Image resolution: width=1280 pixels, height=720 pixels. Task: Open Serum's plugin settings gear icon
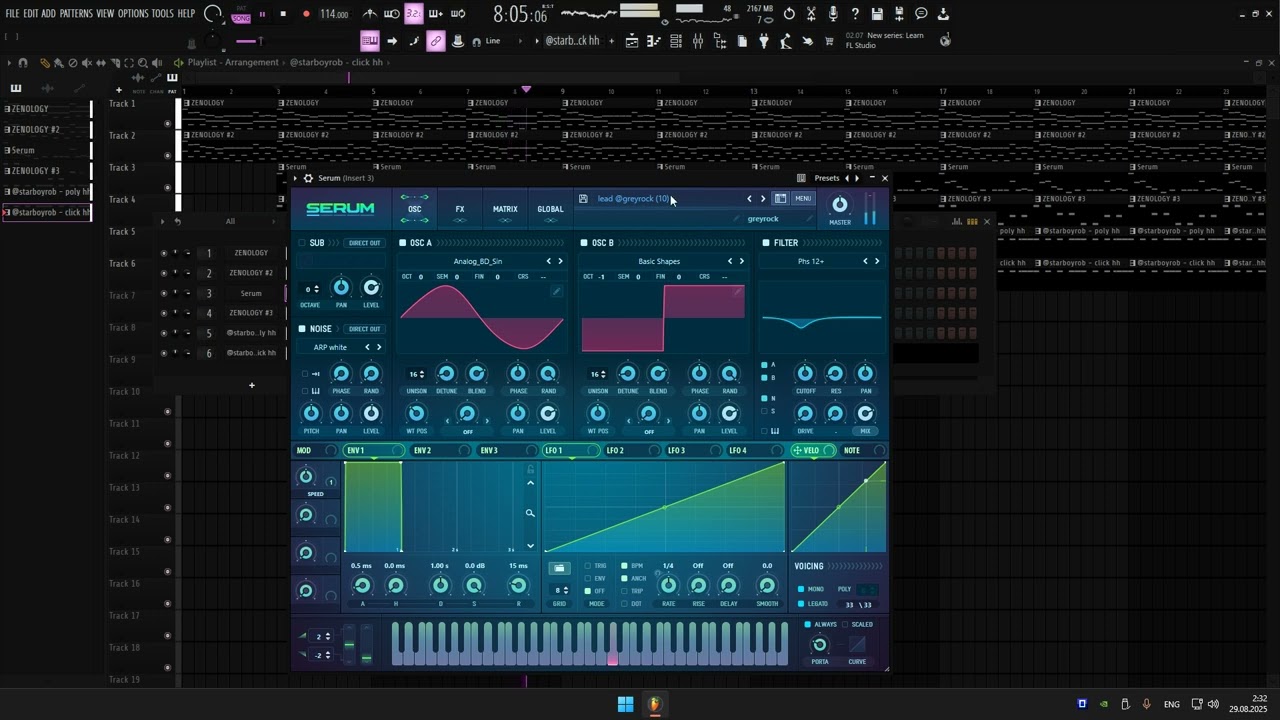tap(308, 178)
